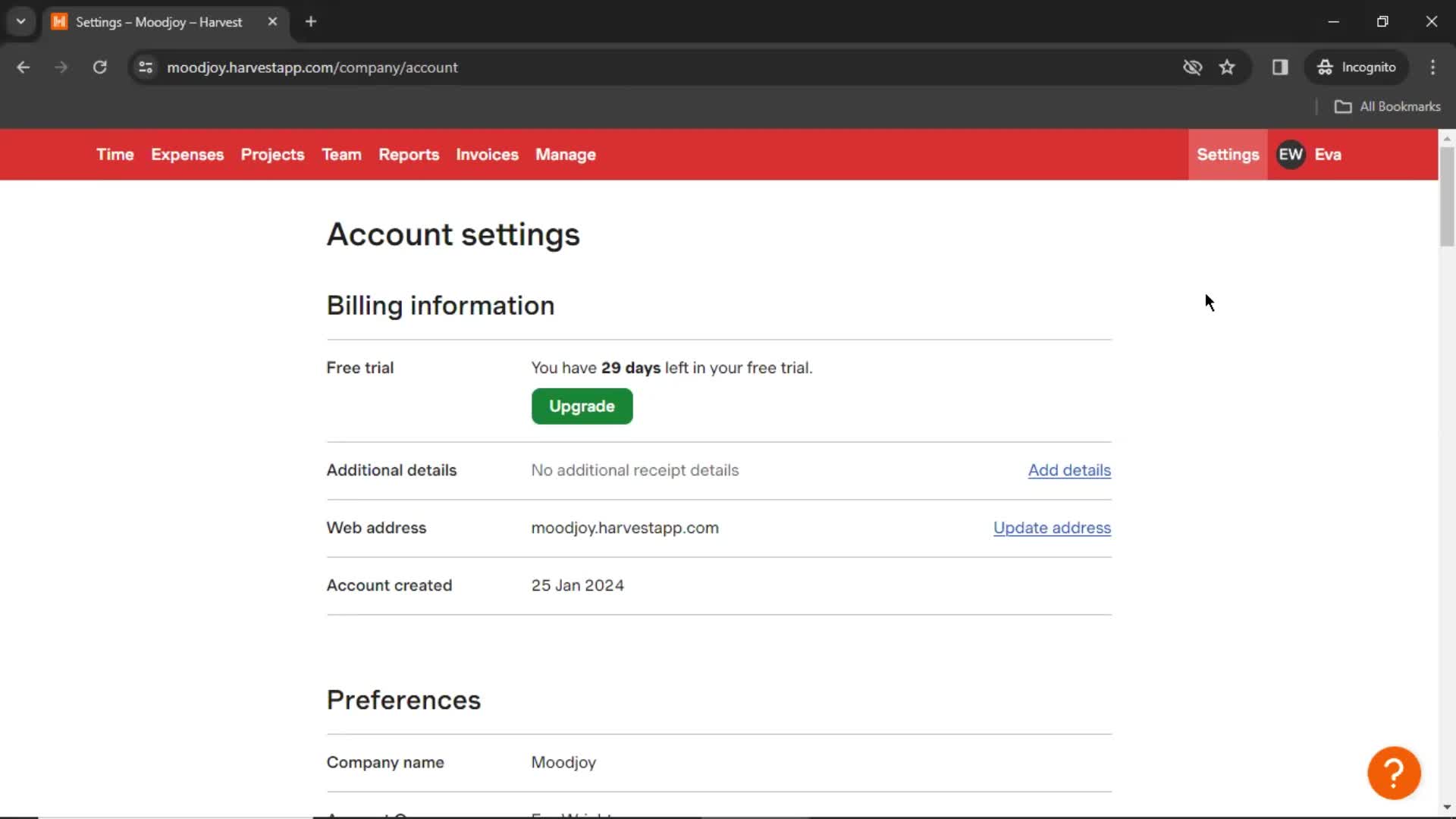Click the Update address link
The width and height of the screenshot is (1456, 819).
(x=1052, y=528)
